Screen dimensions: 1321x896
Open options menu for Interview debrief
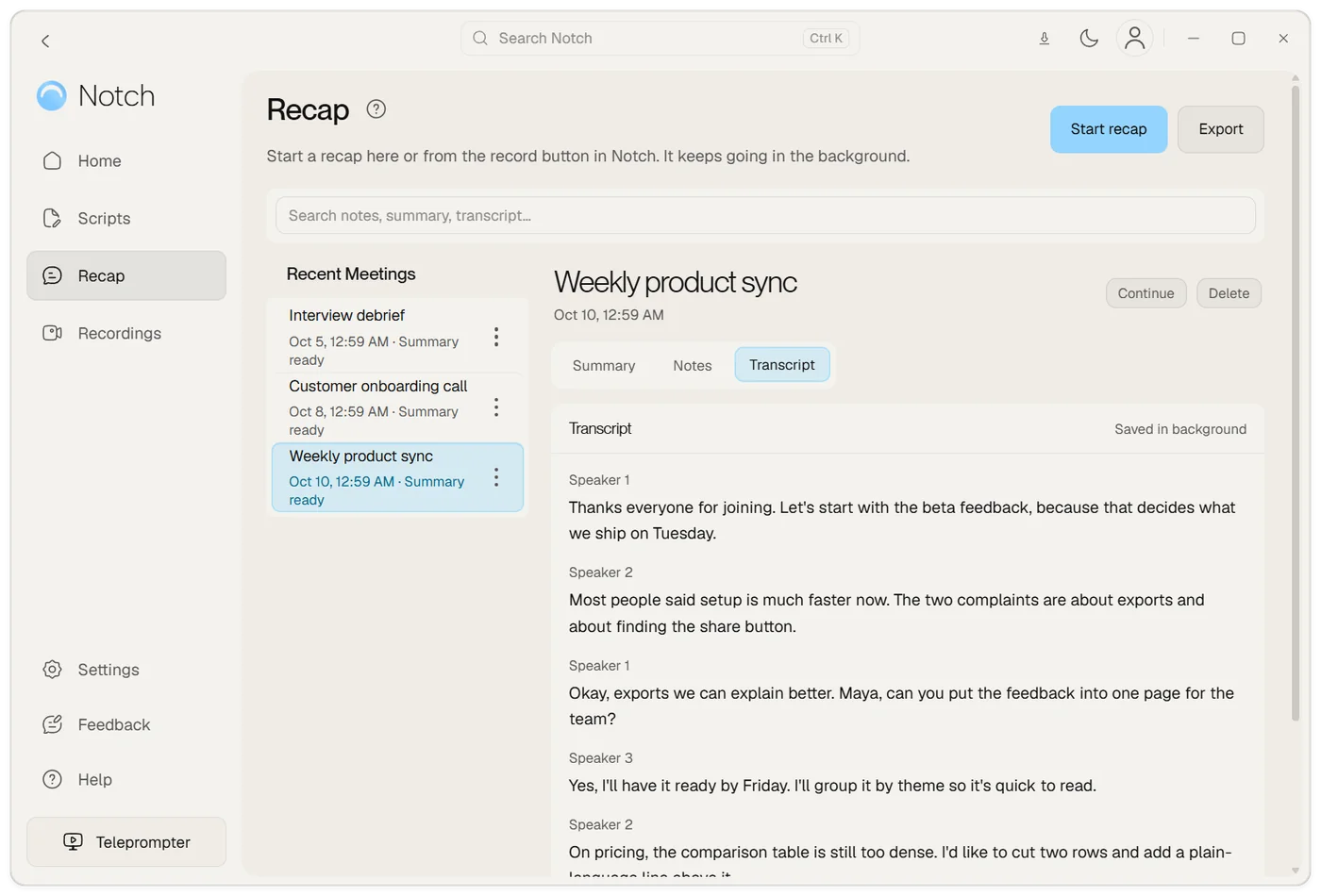(496, 337)
